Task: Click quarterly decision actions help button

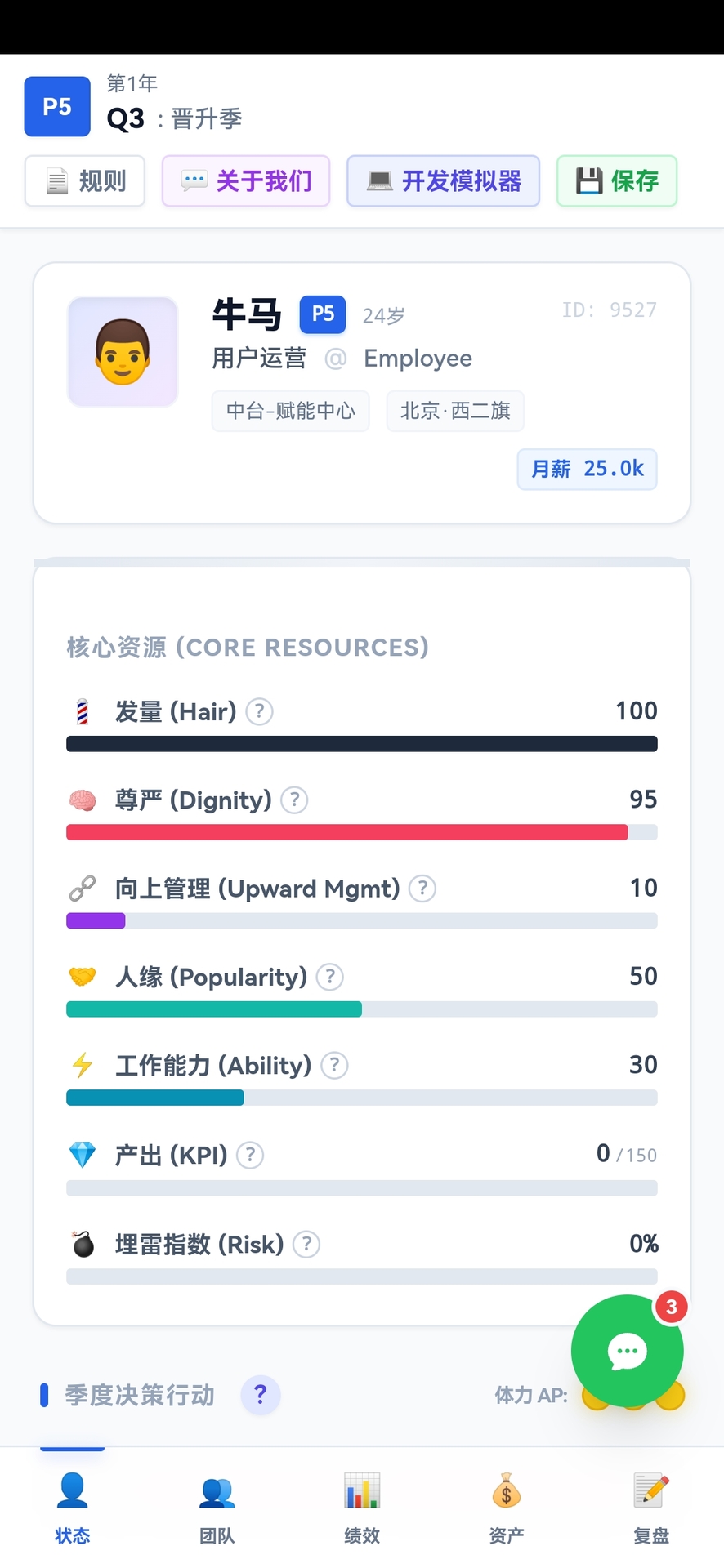Action: coord(261,1395)
